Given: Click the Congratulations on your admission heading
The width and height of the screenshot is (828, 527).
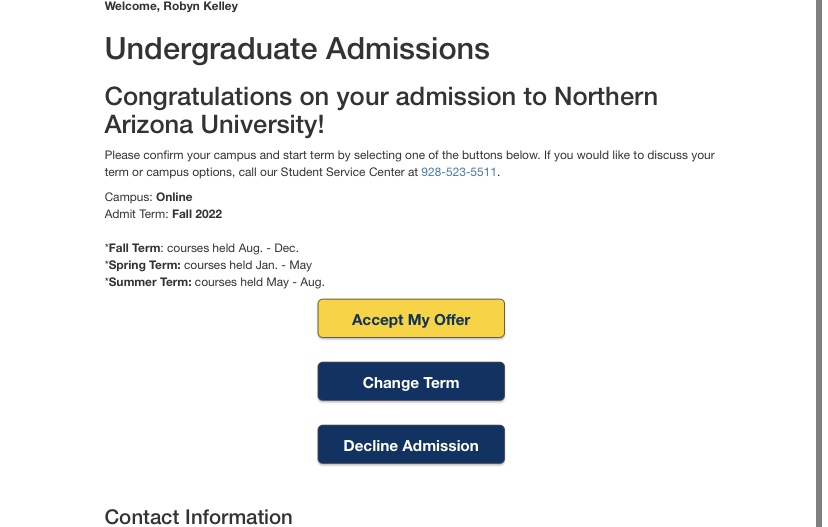Looking at the screenshot, I should (381, 97).
